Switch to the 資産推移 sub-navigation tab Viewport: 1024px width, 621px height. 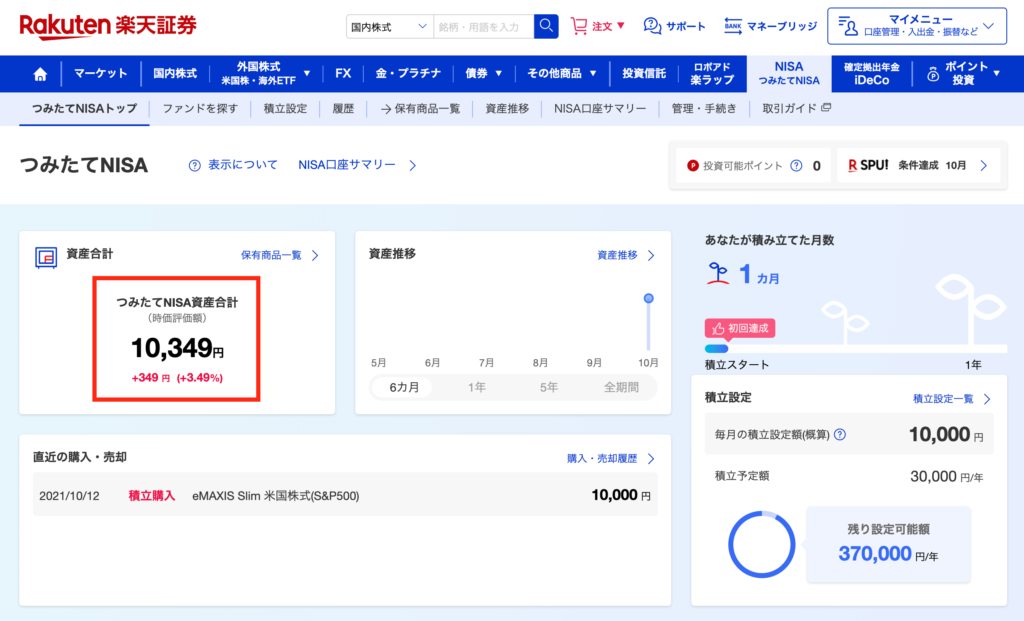click(x=507, y=108)
